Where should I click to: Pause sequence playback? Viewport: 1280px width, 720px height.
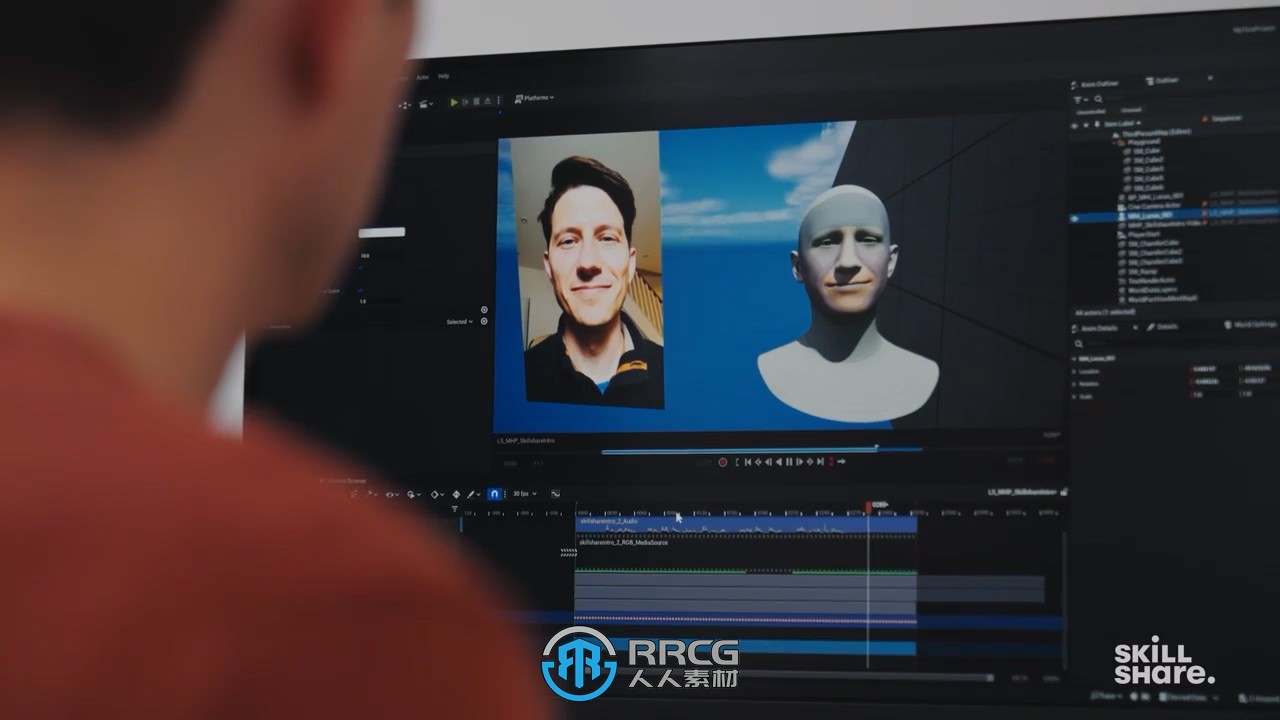coord(789,462)
